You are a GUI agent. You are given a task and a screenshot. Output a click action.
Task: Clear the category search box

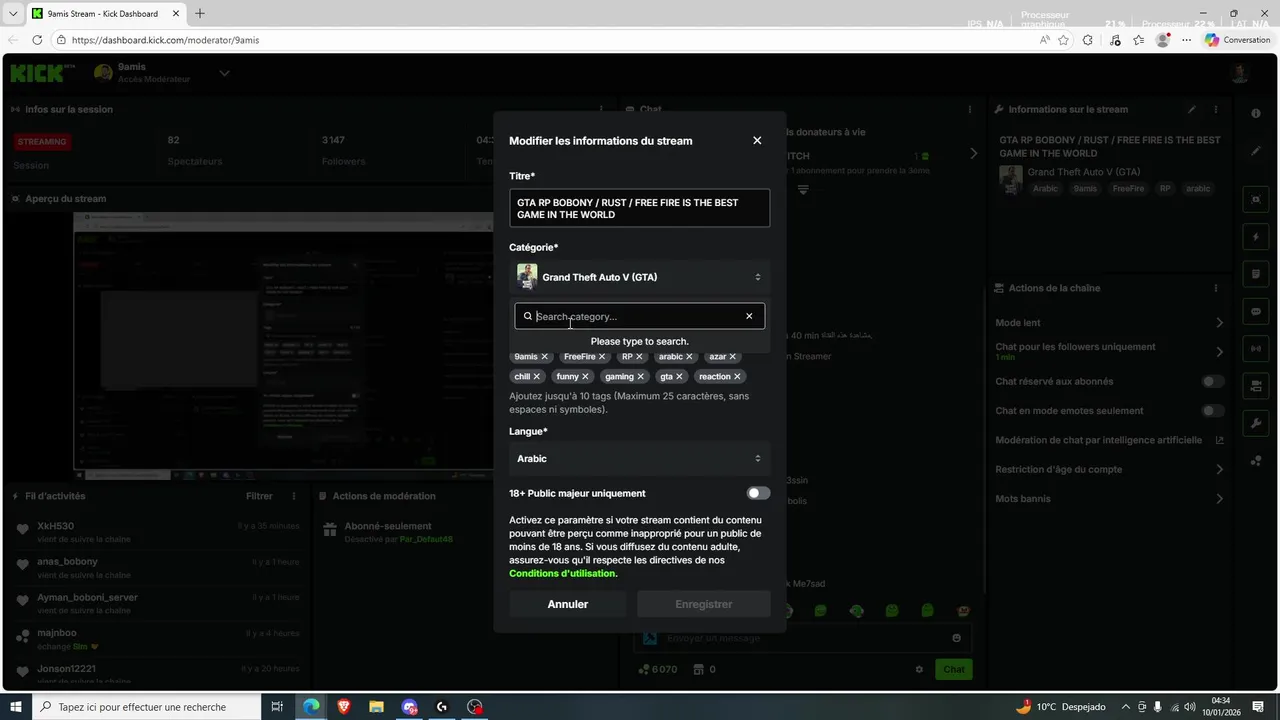click(749, 316)
